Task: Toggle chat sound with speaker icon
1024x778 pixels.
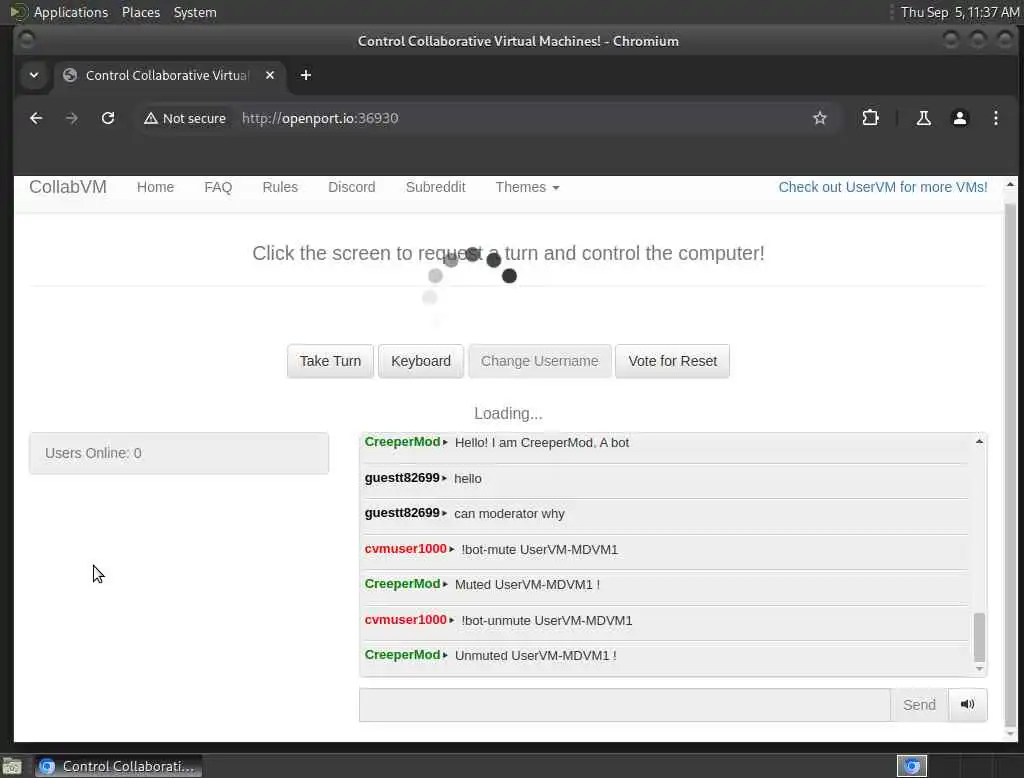Action: pos(967,704)
